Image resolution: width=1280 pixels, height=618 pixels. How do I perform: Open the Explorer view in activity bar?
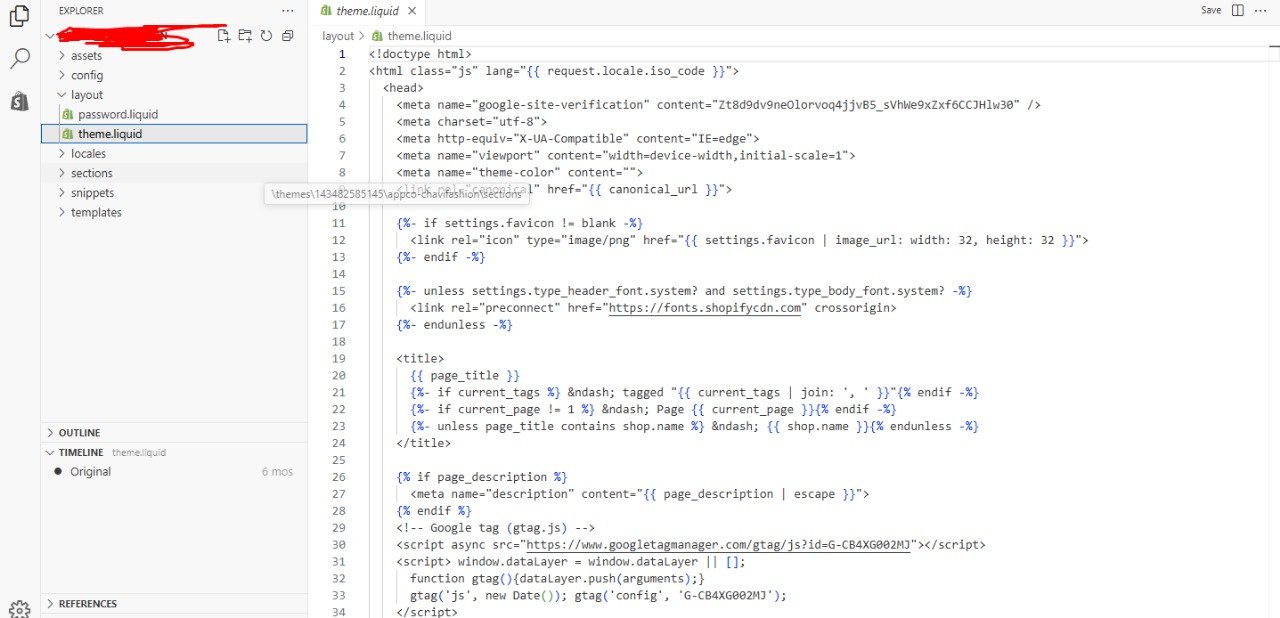[x=18, y=16]
